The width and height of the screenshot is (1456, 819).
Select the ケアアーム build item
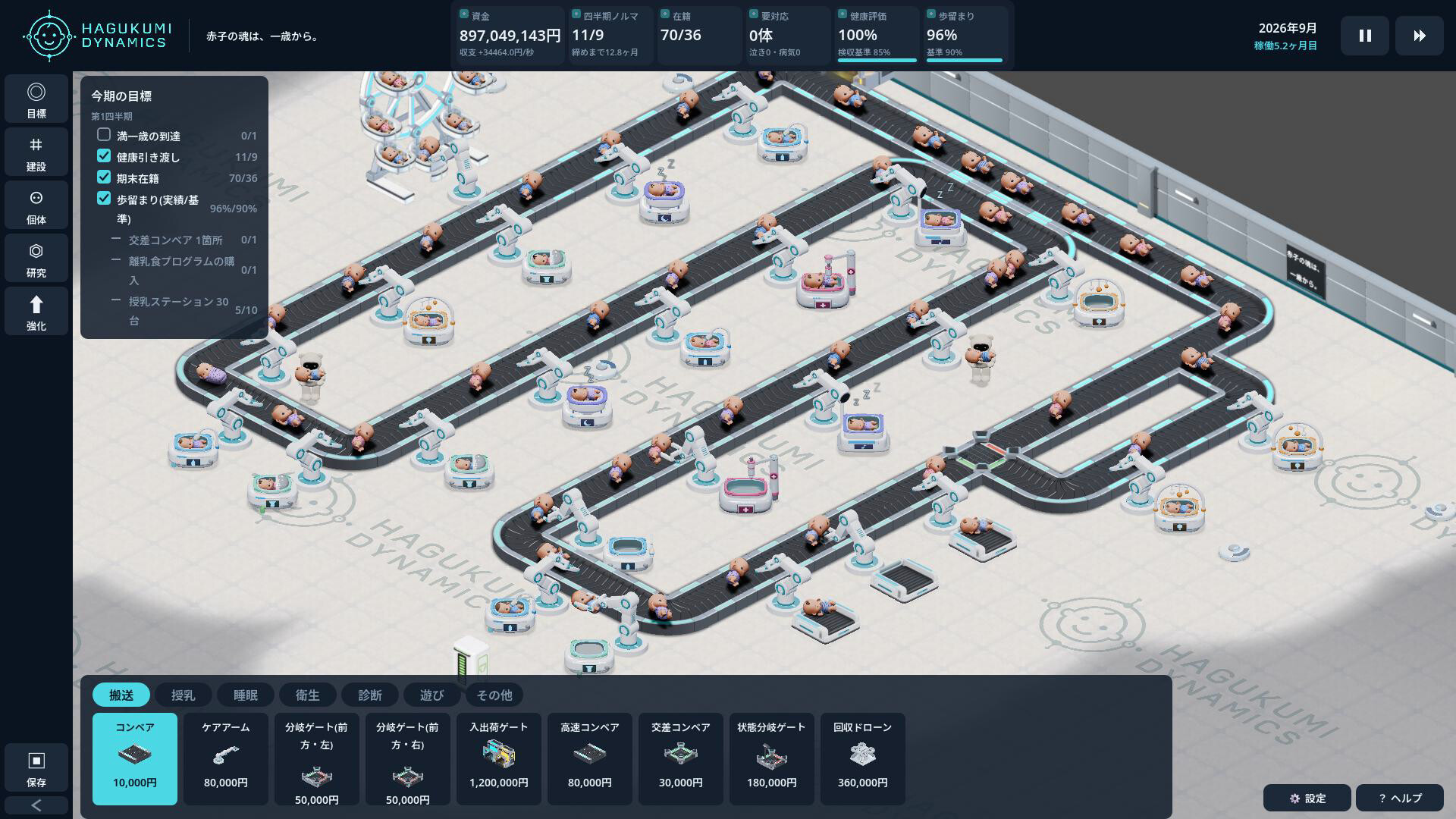click(226, 758)
